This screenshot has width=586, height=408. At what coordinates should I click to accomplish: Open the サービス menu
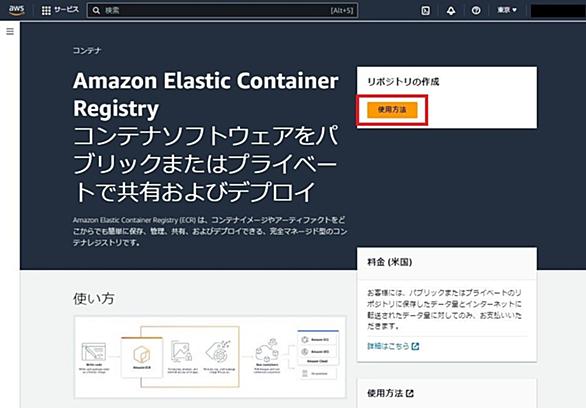click(x=67, y=10)
